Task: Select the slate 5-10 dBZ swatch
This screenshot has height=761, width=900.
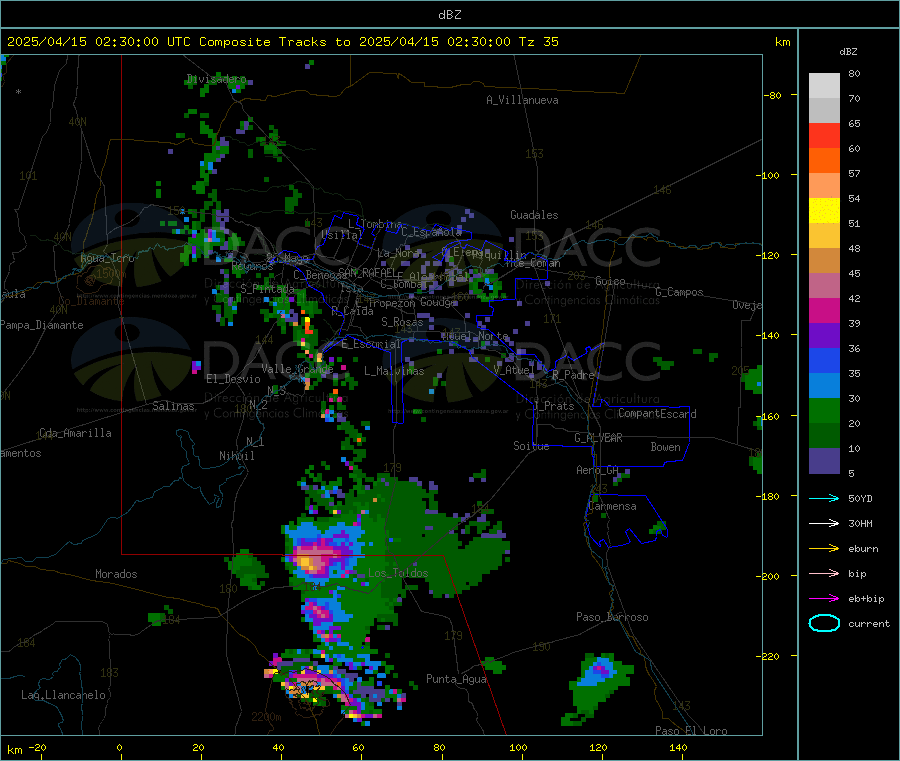Action: tap(824, 461)
